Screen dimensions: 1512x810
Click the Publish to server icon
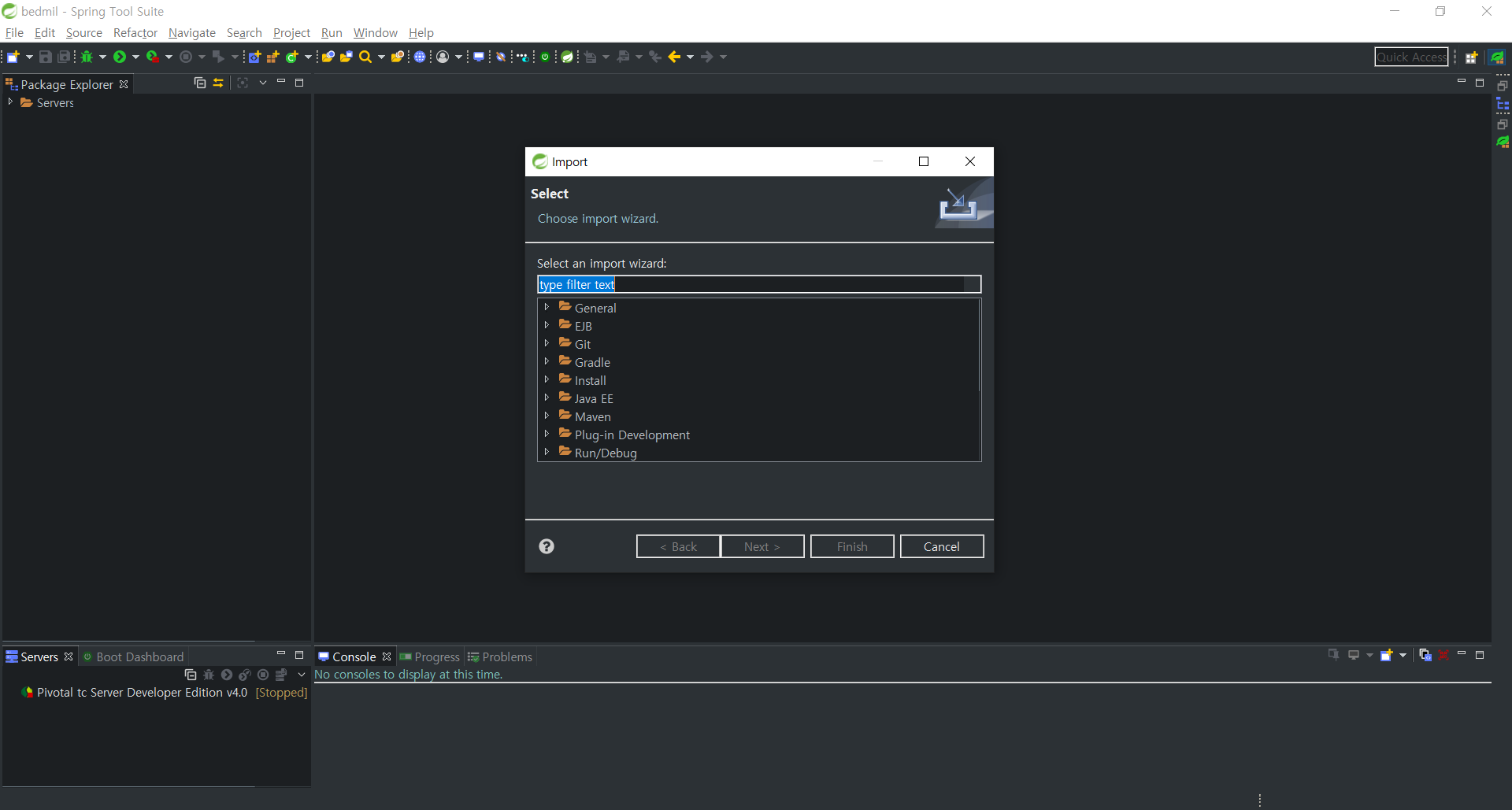[281, 675]
